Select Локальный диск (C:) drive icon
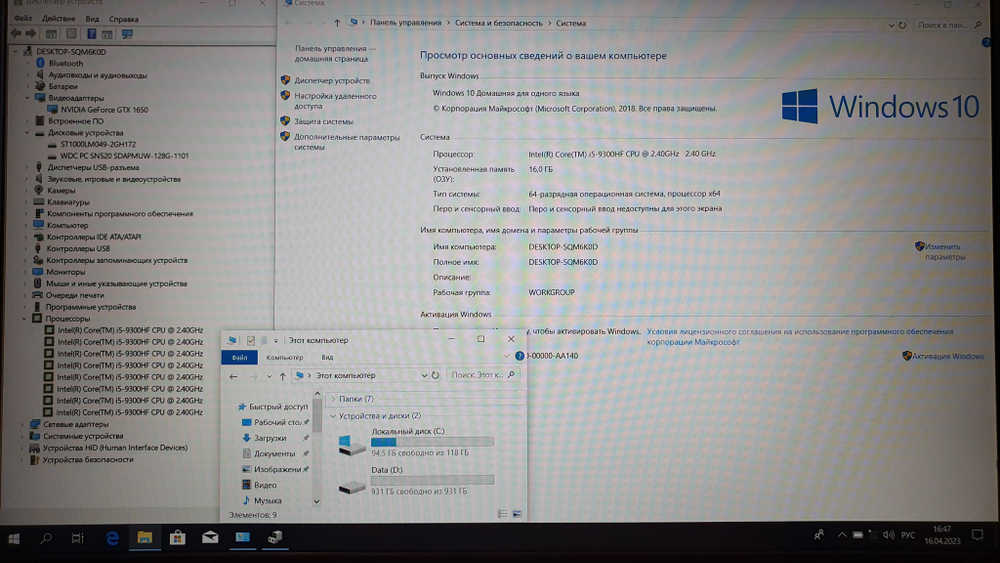Image resolution: width=1000 pixels, height=563 pixels. 351,444
